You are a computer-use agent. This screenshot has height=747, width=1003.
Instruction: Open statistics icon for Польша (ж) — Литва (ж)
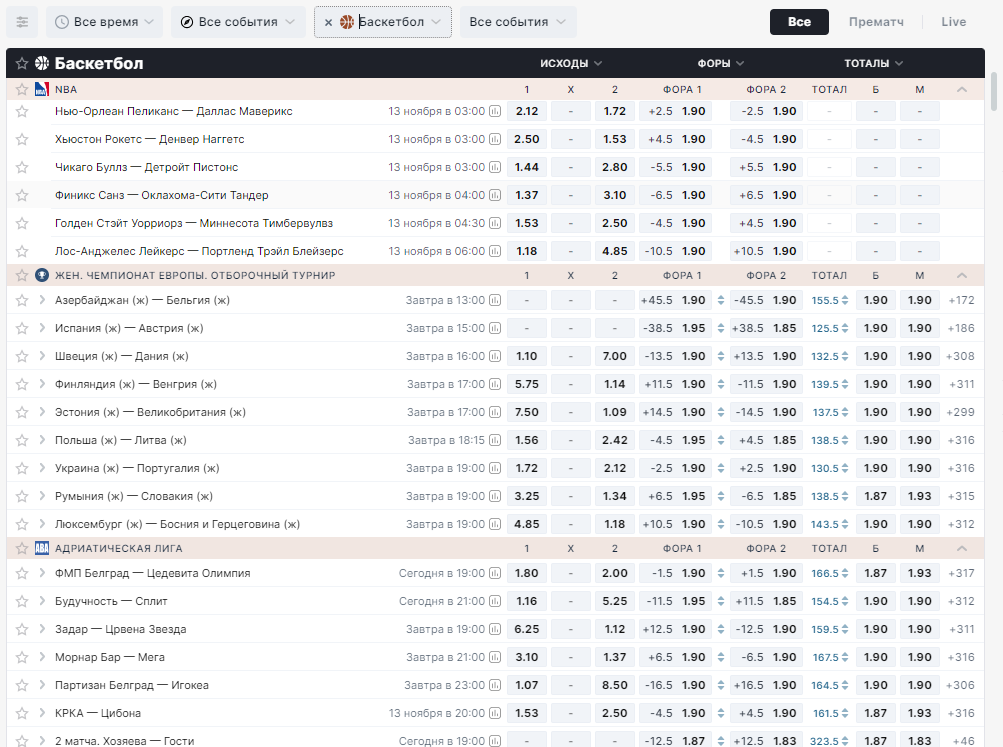tap(495, 440)
